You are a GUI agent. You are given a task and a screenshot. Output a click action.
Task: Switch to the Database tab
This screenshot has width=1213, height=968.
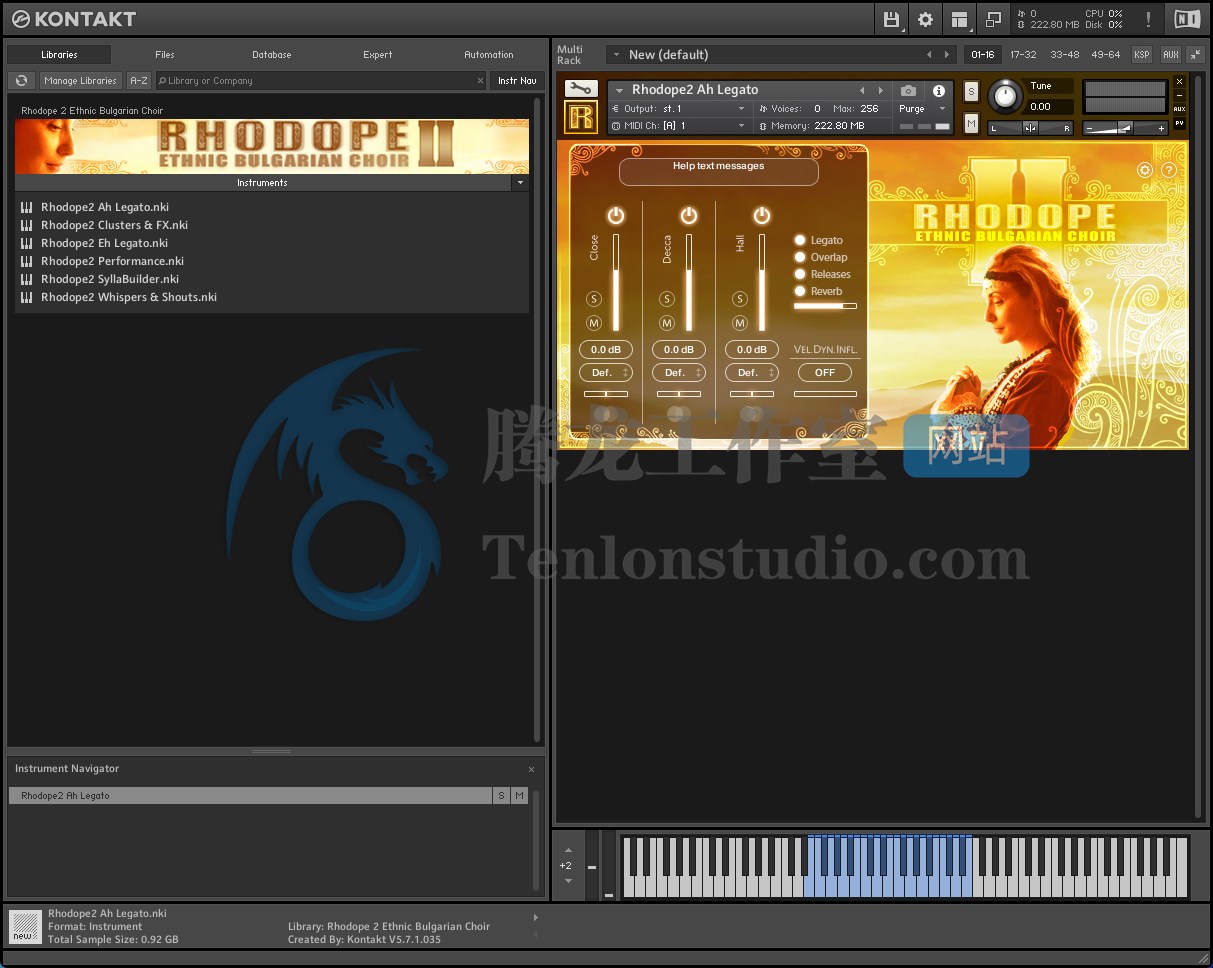tap(272, 55)
